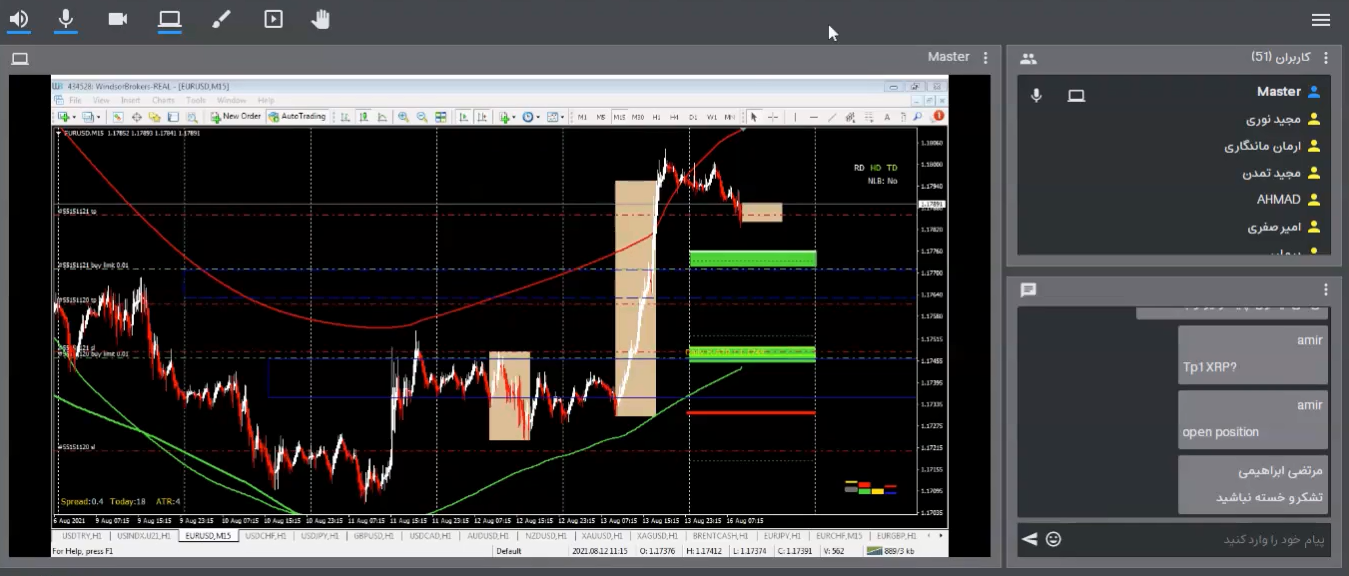The height and width of the screenshot is (576, 1349).
Task: Toggle the speaker audio icon
Action: click(x=19, y=19)
